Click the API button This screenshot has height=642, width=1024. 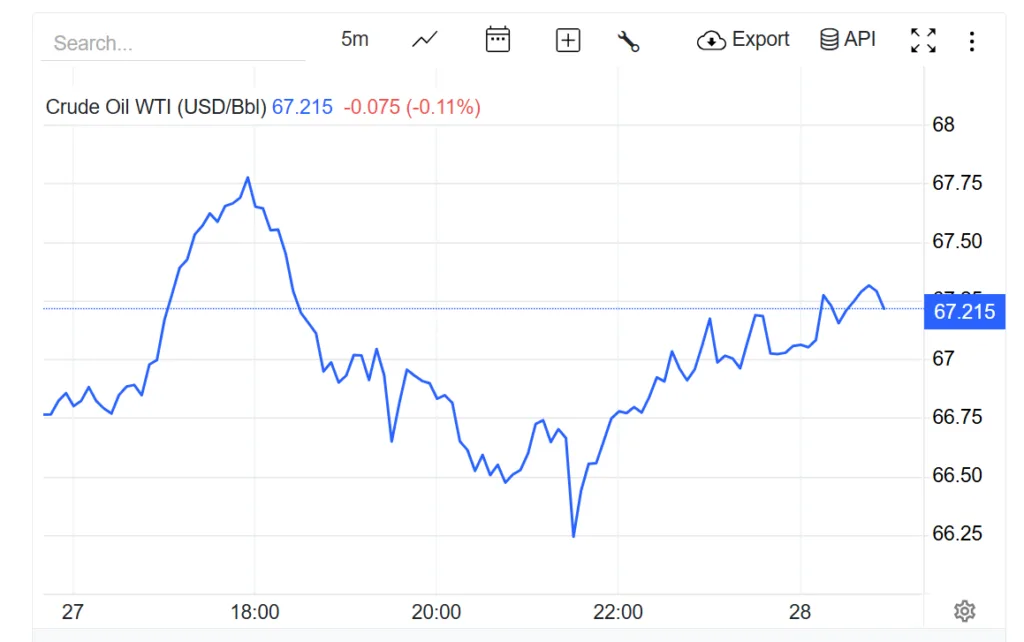tap(847, 39)
